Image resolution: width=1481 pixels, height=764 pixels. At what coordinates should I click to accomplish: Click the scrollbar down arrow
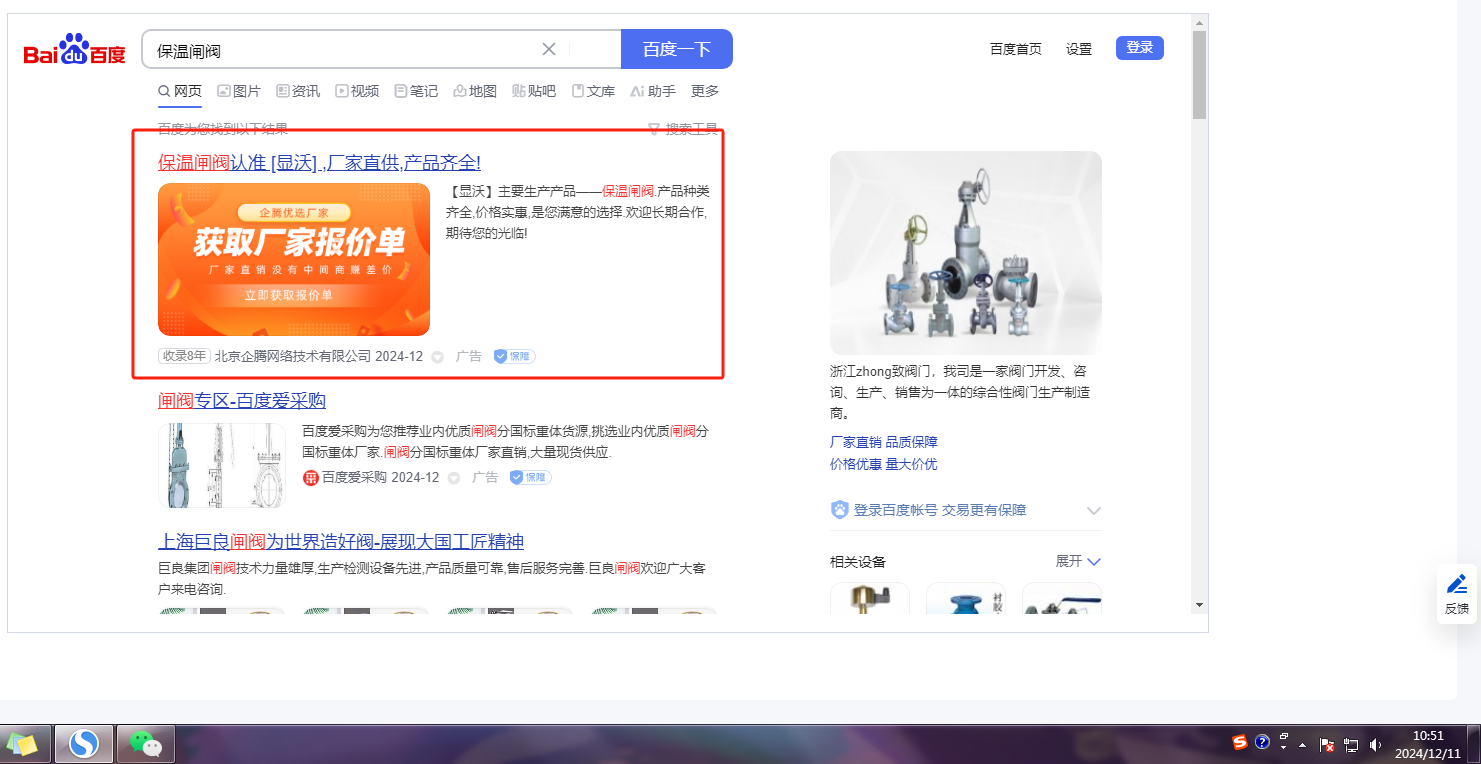tap(1200, 605)
